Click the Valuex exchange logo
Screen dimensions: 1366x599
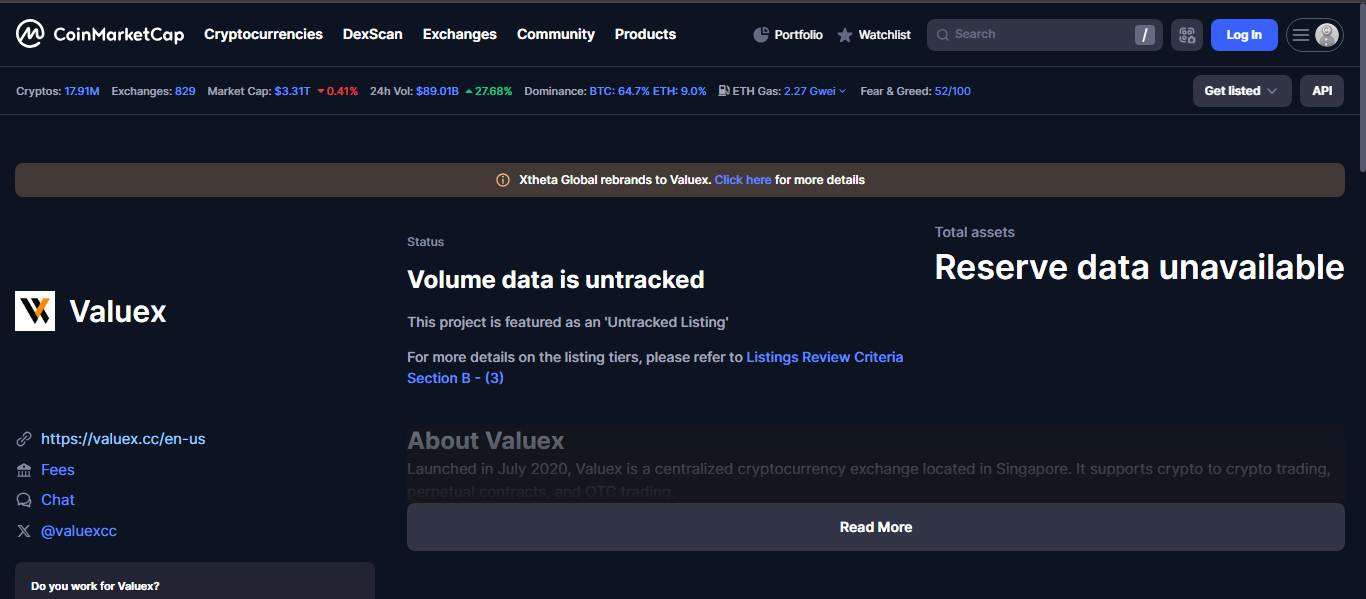pyautogui.click(x=34, y=310)
